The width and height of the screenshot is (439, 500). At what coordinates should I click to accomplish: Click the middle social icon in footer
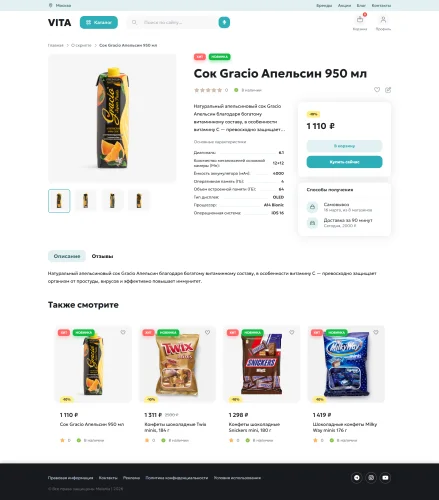[371, 478]
